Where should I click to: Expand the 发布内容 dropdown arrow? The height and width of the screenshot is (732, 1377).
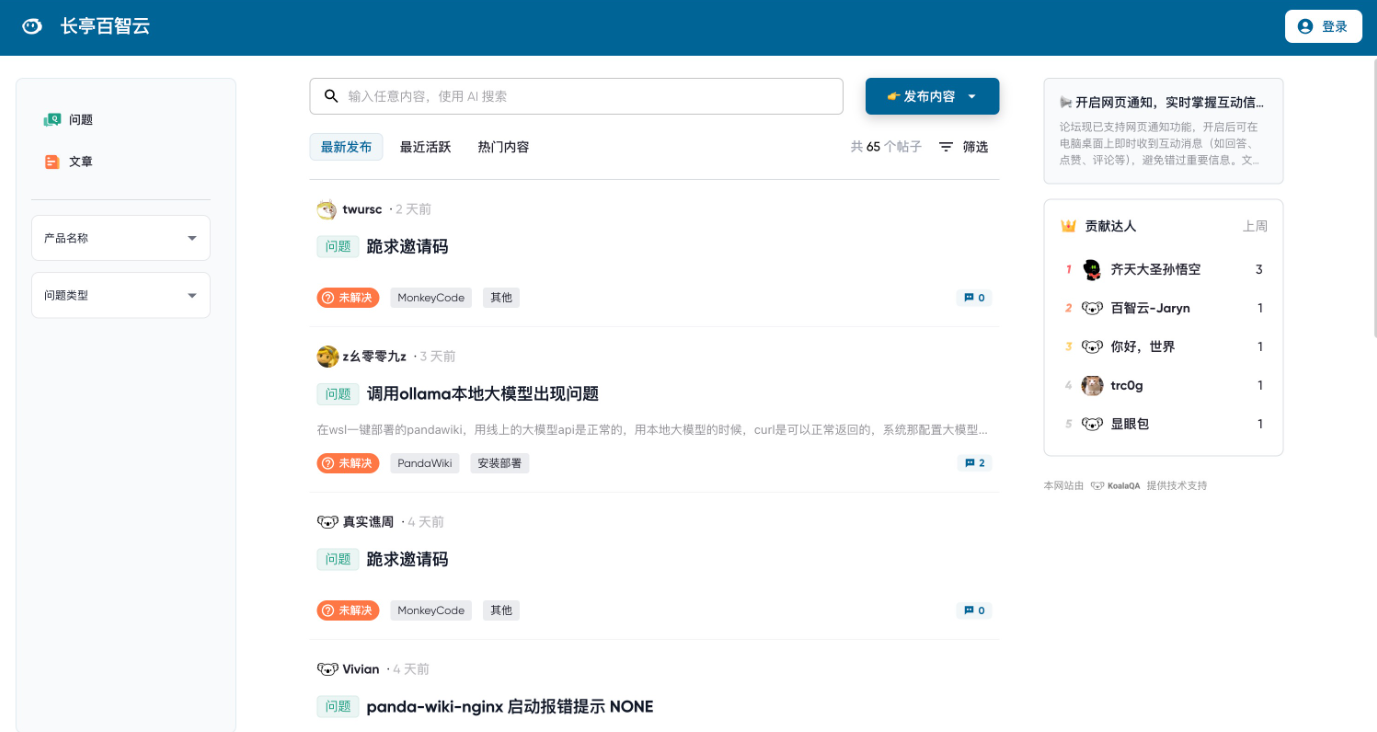click(x=971, y=96)
